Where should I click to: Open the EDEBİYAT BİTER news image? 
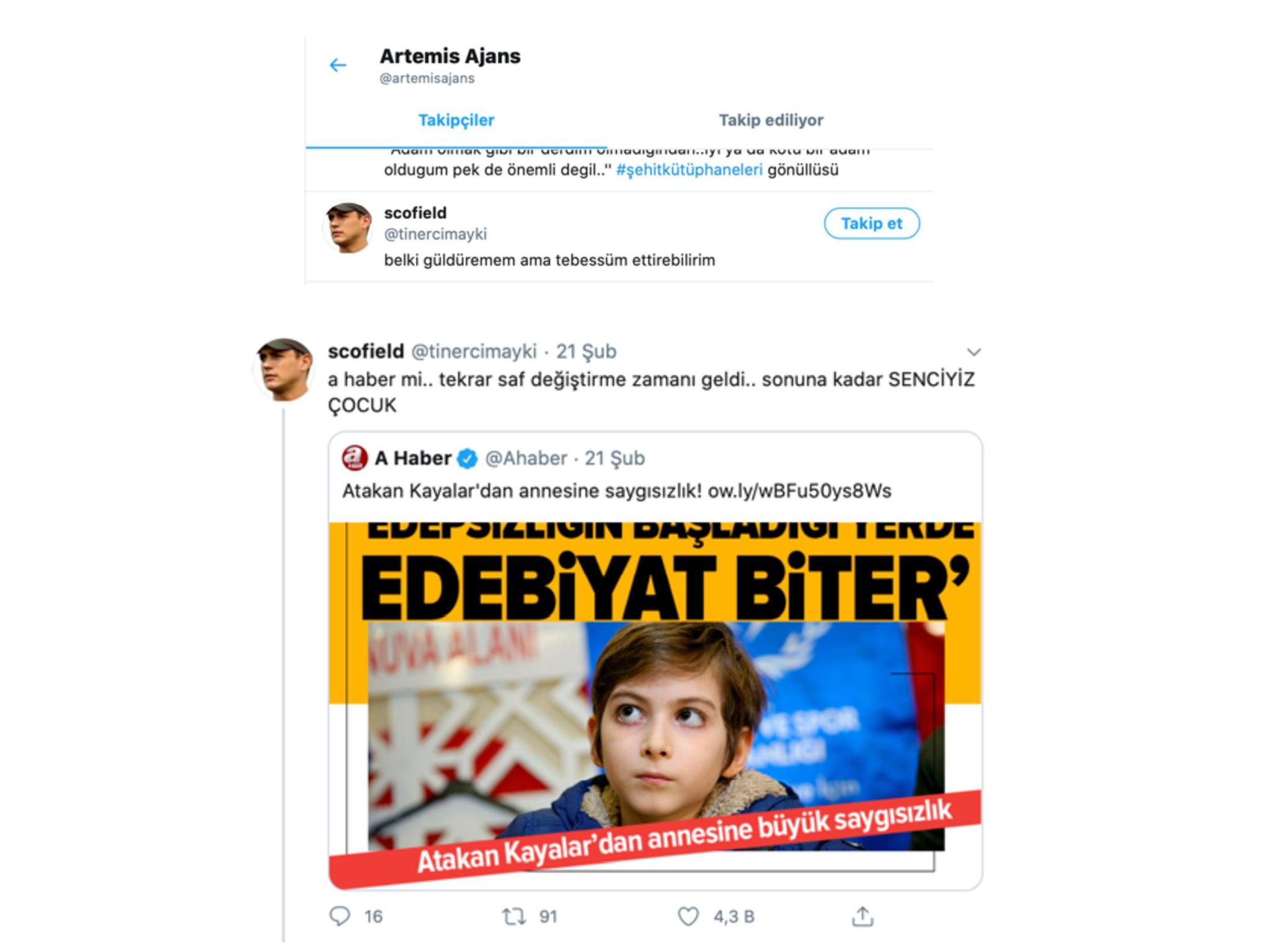point(655,705)
